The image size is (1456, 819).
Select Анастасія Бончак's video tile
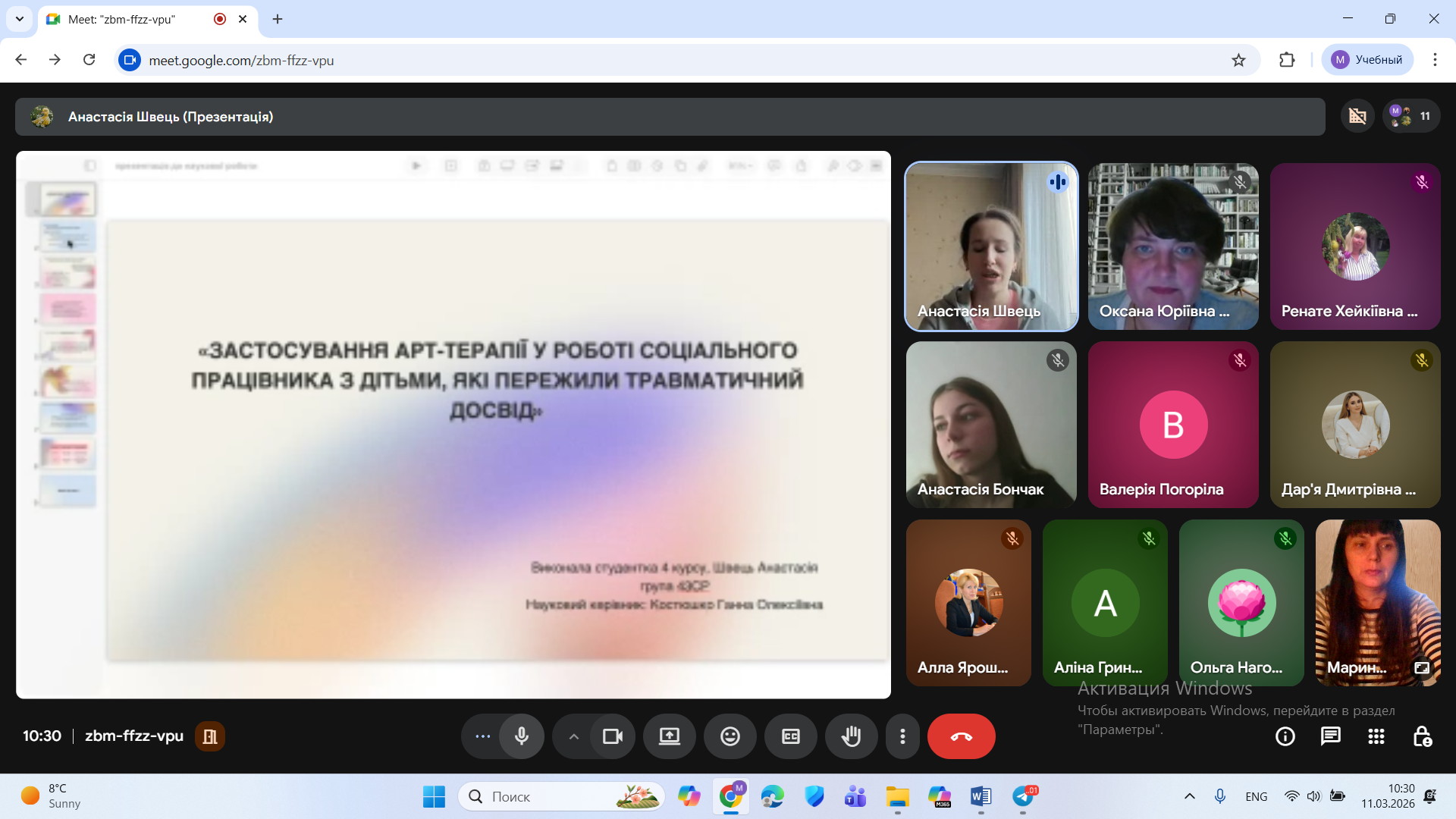click(x=990, y=425)
